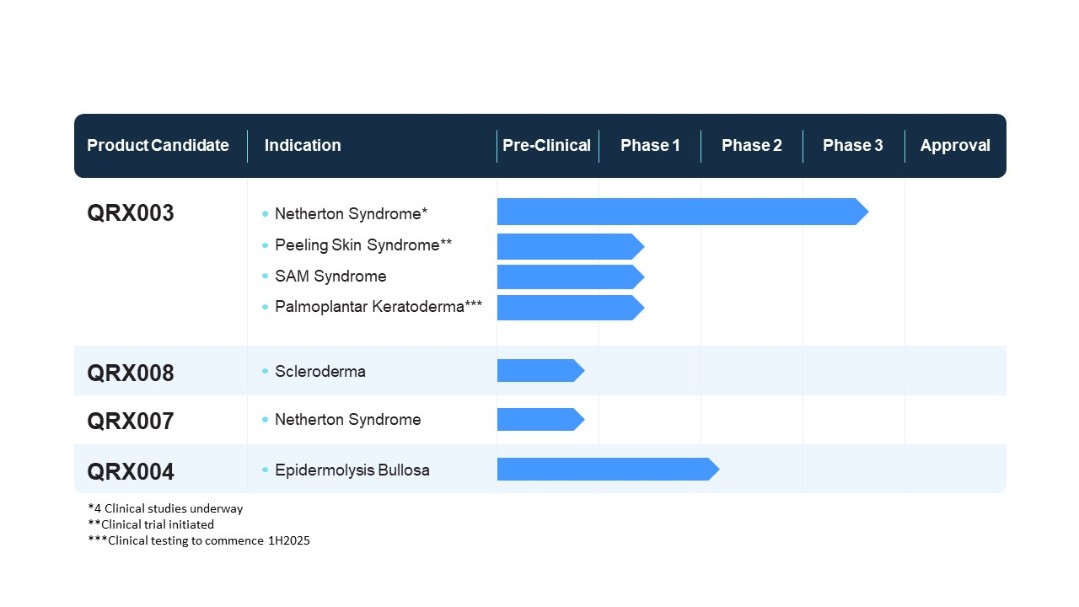Click the Scleroderma progress bar
The height and width of the screenshot is (607, 1079).
coord(540,371)
